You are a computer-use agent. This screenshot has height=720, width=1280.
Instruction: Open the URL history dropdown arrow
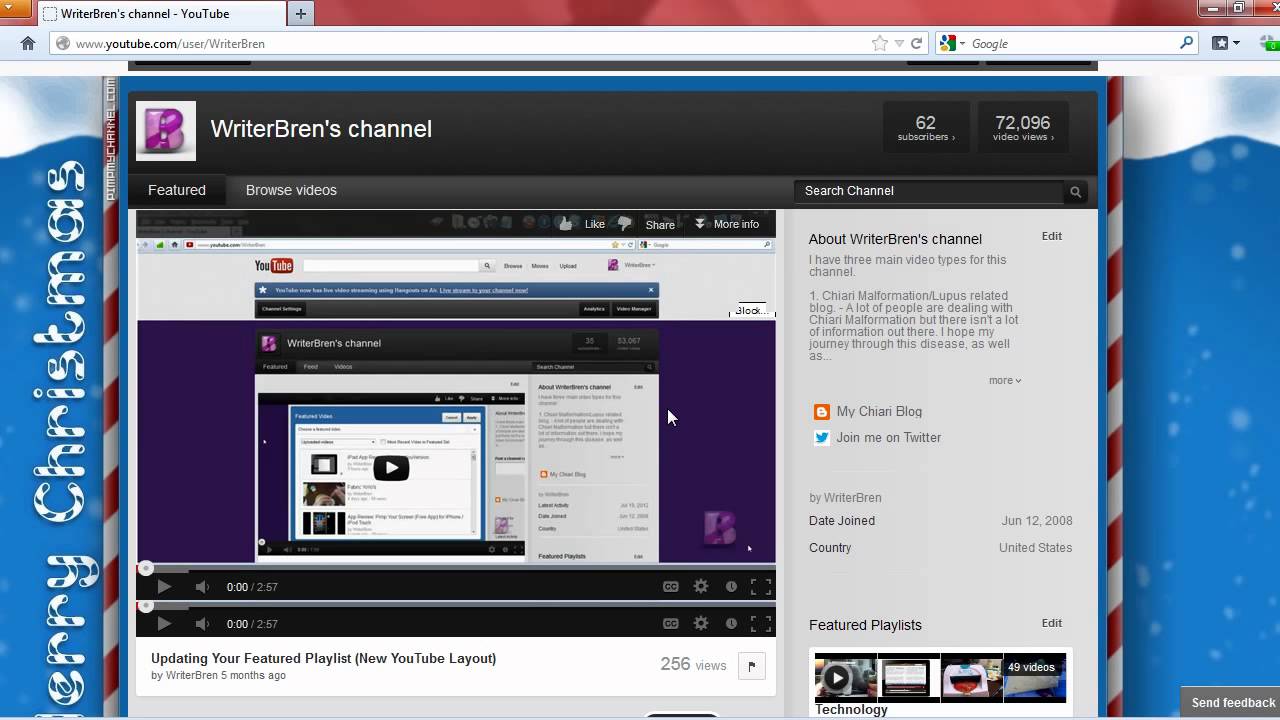899,44
